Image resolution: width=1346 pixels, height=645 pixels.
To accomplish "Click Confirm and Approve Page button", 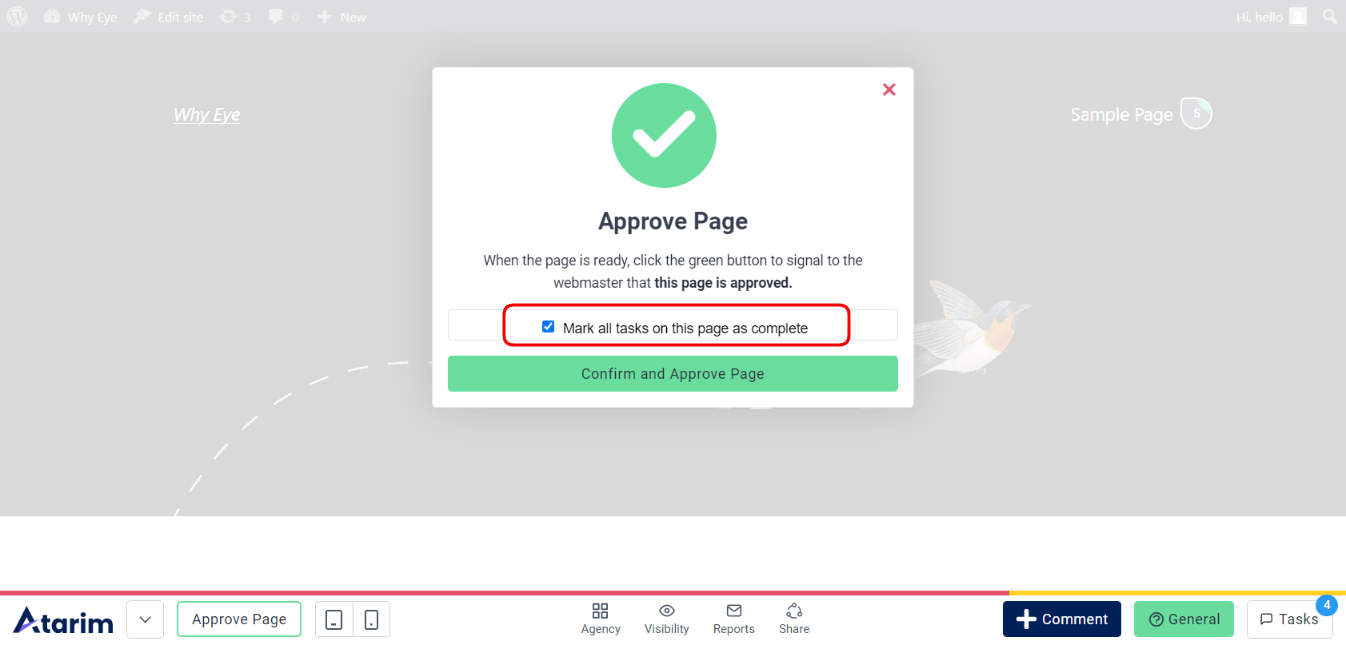I will click(673, 374).
